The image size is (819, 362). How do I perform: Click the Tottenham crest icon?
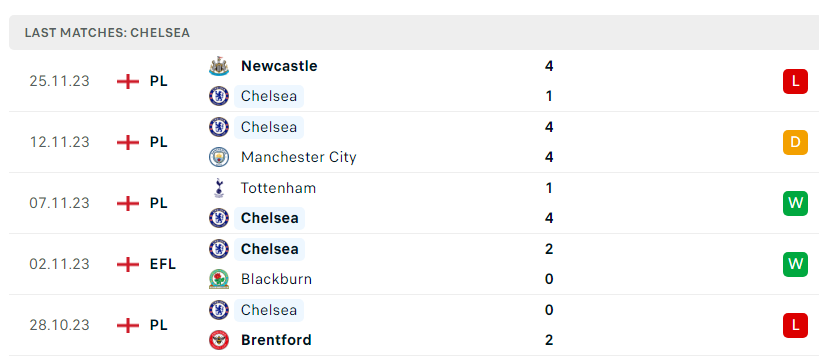click(x=219, y=188)
